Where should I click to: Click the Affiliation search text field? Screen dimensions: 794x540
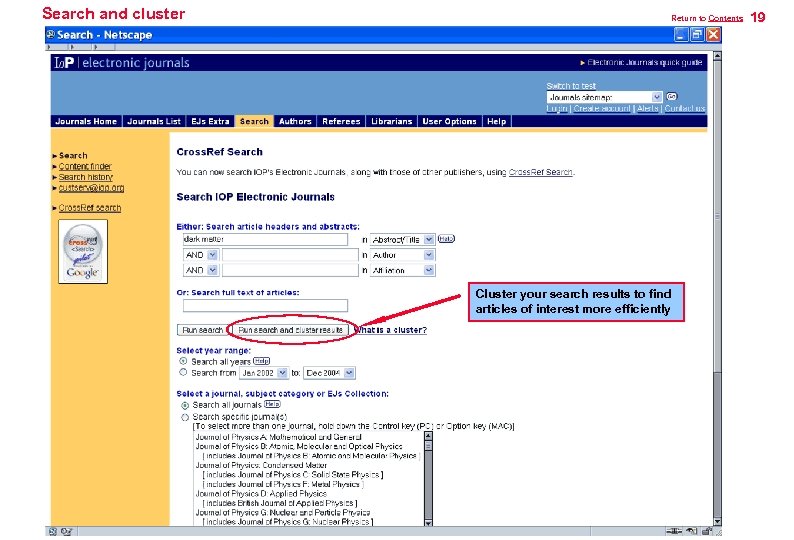click(290, 270)
